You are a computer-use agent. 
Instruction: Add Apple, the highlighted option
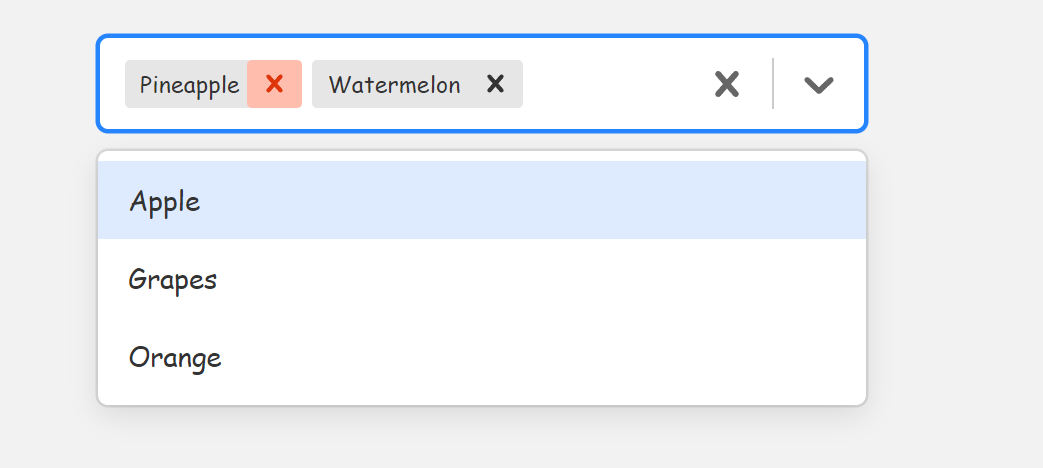[x=165, y=201]
